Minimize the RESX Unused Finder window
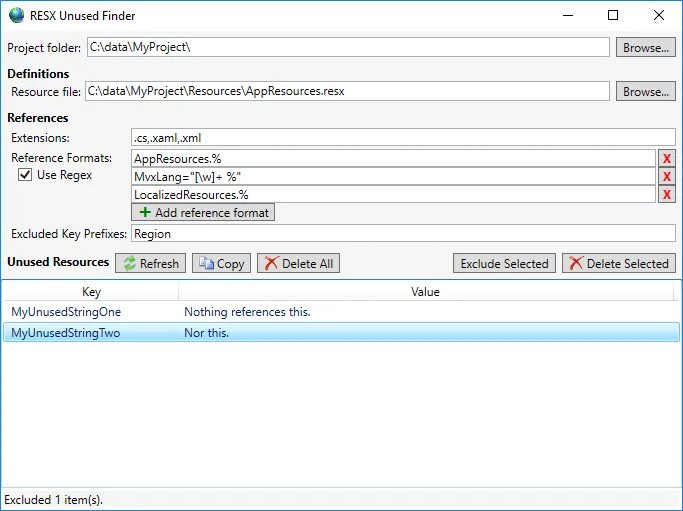 coord(568,15)
